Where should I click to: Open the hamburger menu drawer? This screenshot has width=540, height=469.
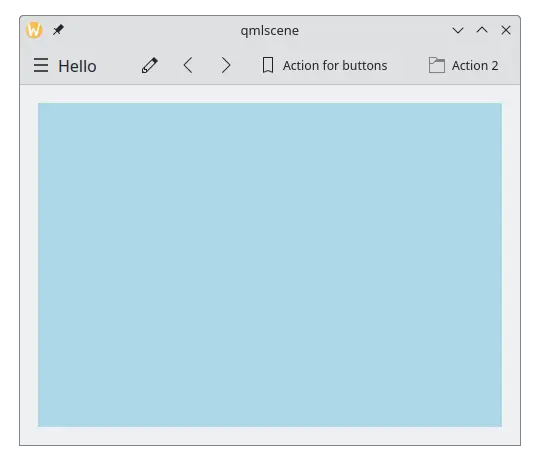(x=41, y=65)
